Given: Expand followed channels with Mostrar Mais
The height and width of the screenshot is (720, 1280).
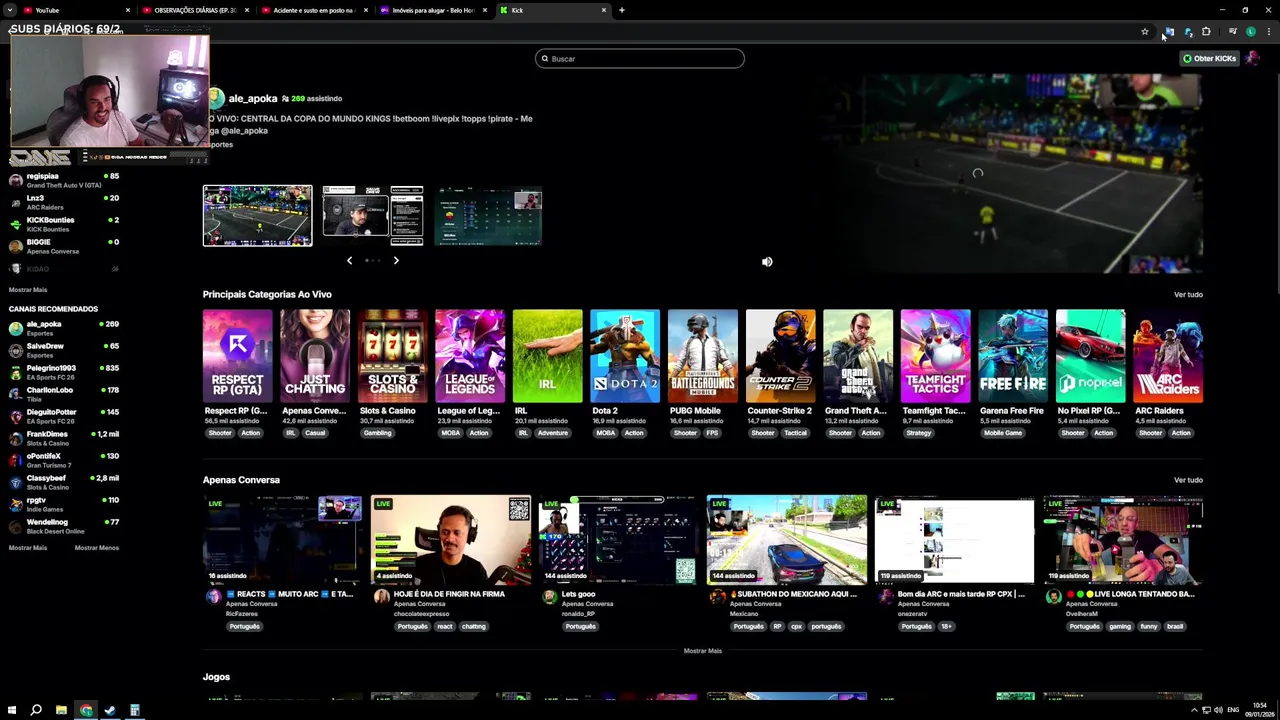Looking at the screenshot, I should tap(28, 290).
